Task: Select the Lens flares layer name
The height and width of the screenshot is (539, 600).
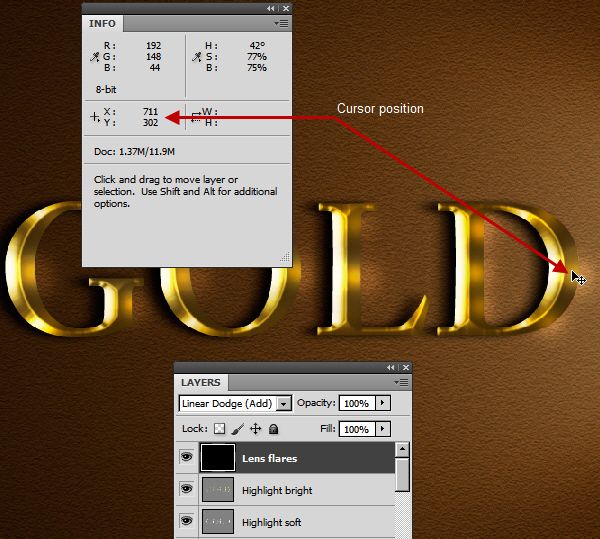Action: pyautogui.click(x=269, y=458)
